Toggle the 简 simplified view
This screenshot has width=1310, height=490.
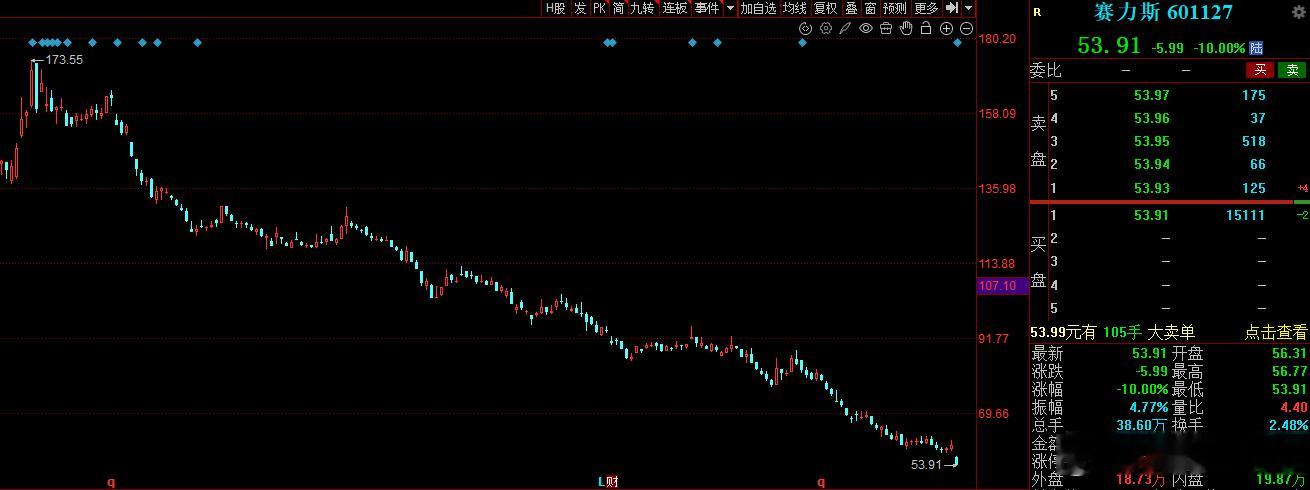point(618,8)
